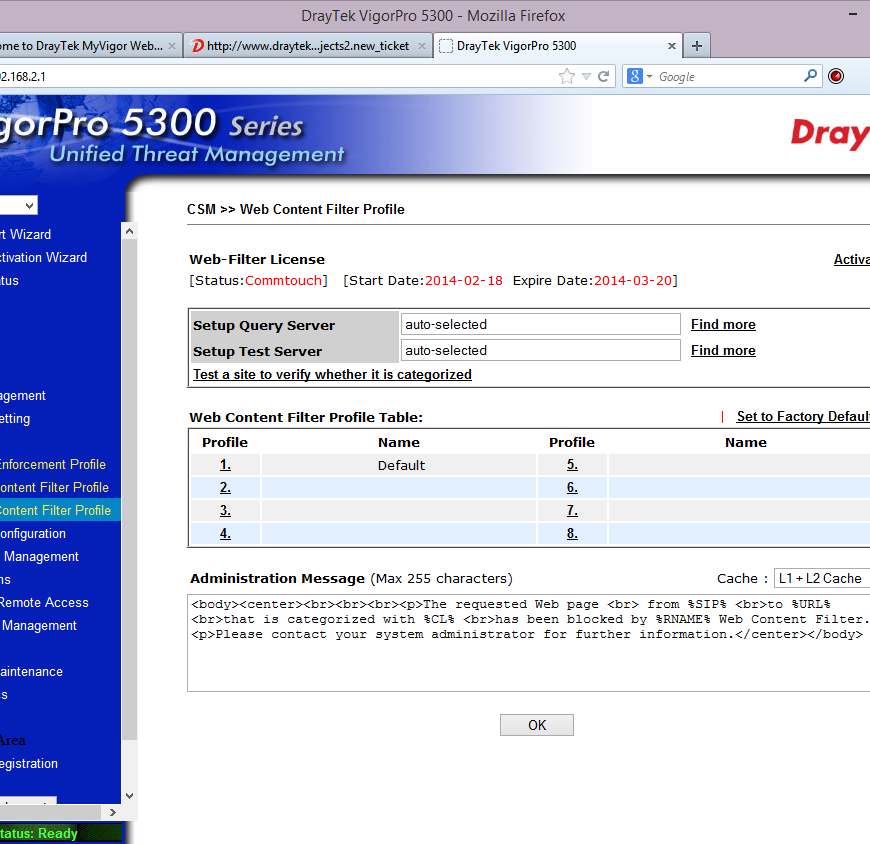Screen dimensions: 870x844
Task: Click the OK button
Action: coord(537,725)
